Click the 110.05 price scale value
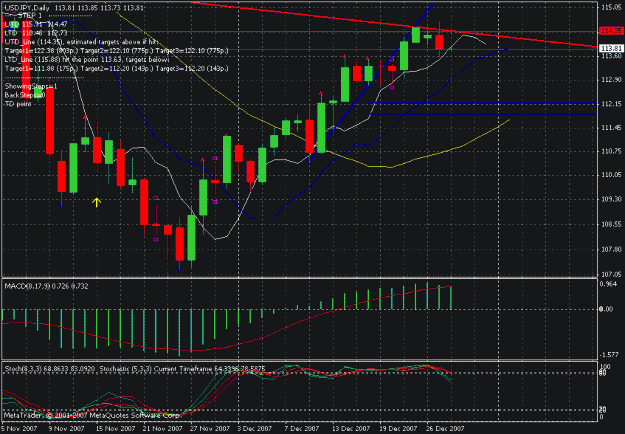 pos(611,175)
